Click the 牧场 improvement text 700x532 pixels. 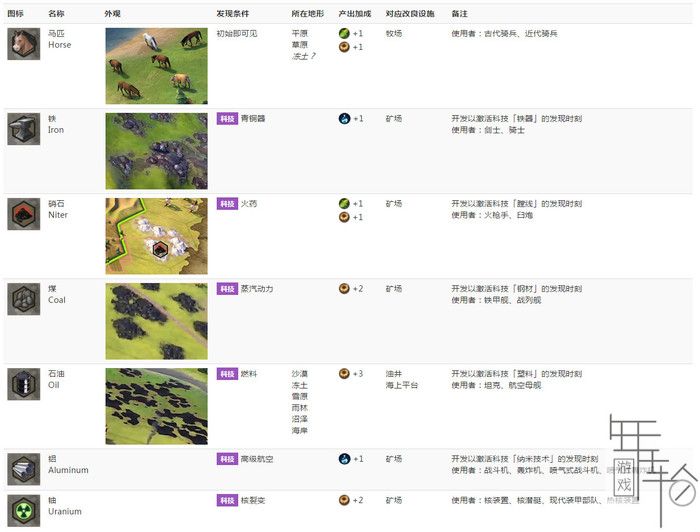(x=394, y=33)
